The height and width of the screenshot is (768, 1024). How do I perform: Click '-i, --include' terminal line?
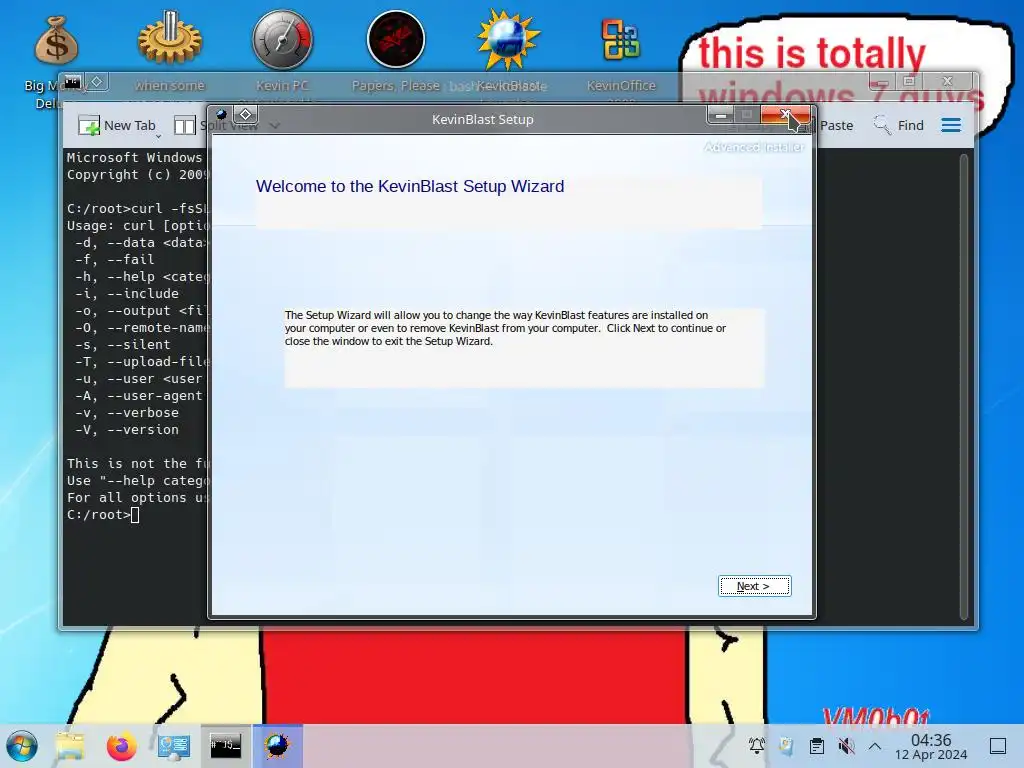[127, 293]
